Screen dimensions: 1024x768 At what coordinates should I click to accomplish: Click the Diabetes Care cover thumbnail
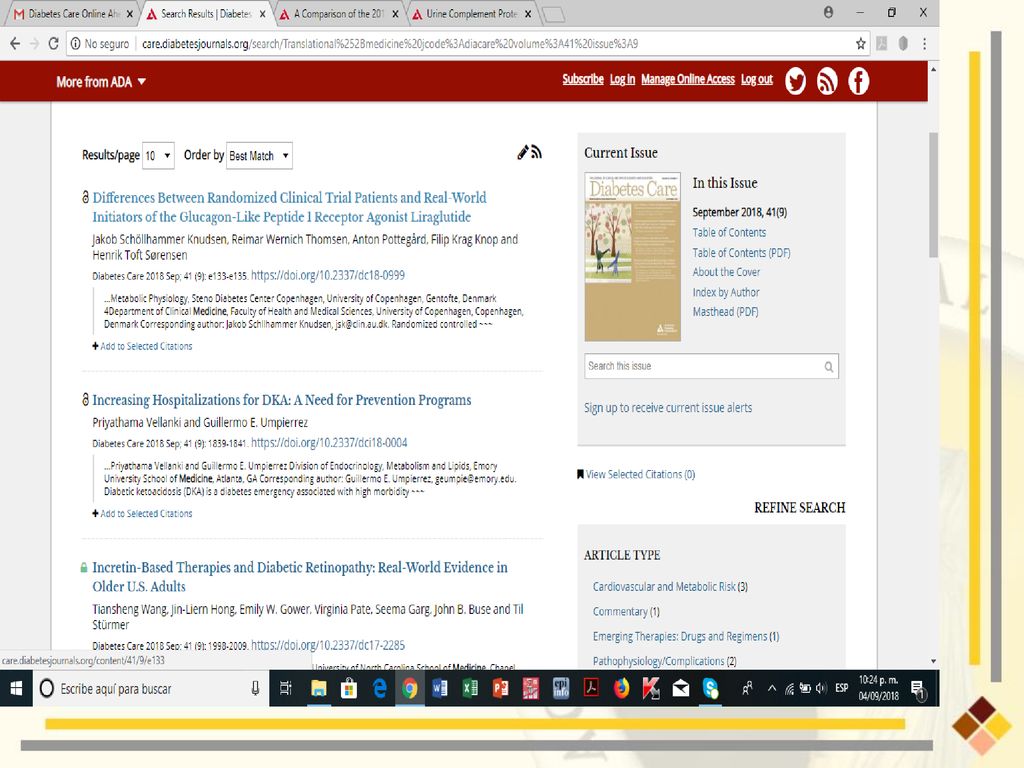point(632,257)
